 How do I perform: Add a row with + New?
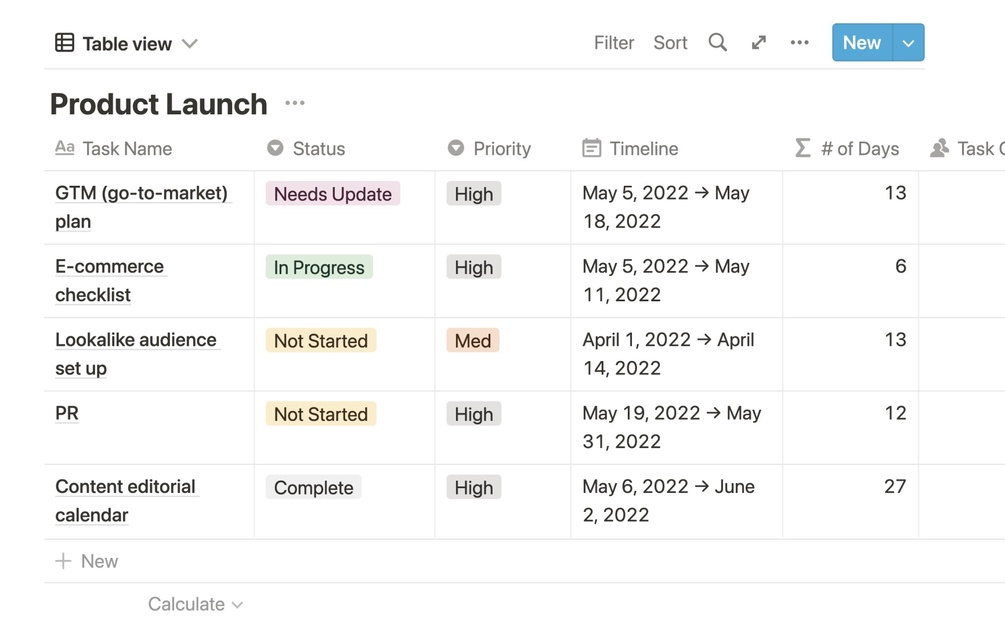pyautogui.click(x=87, y=561)
